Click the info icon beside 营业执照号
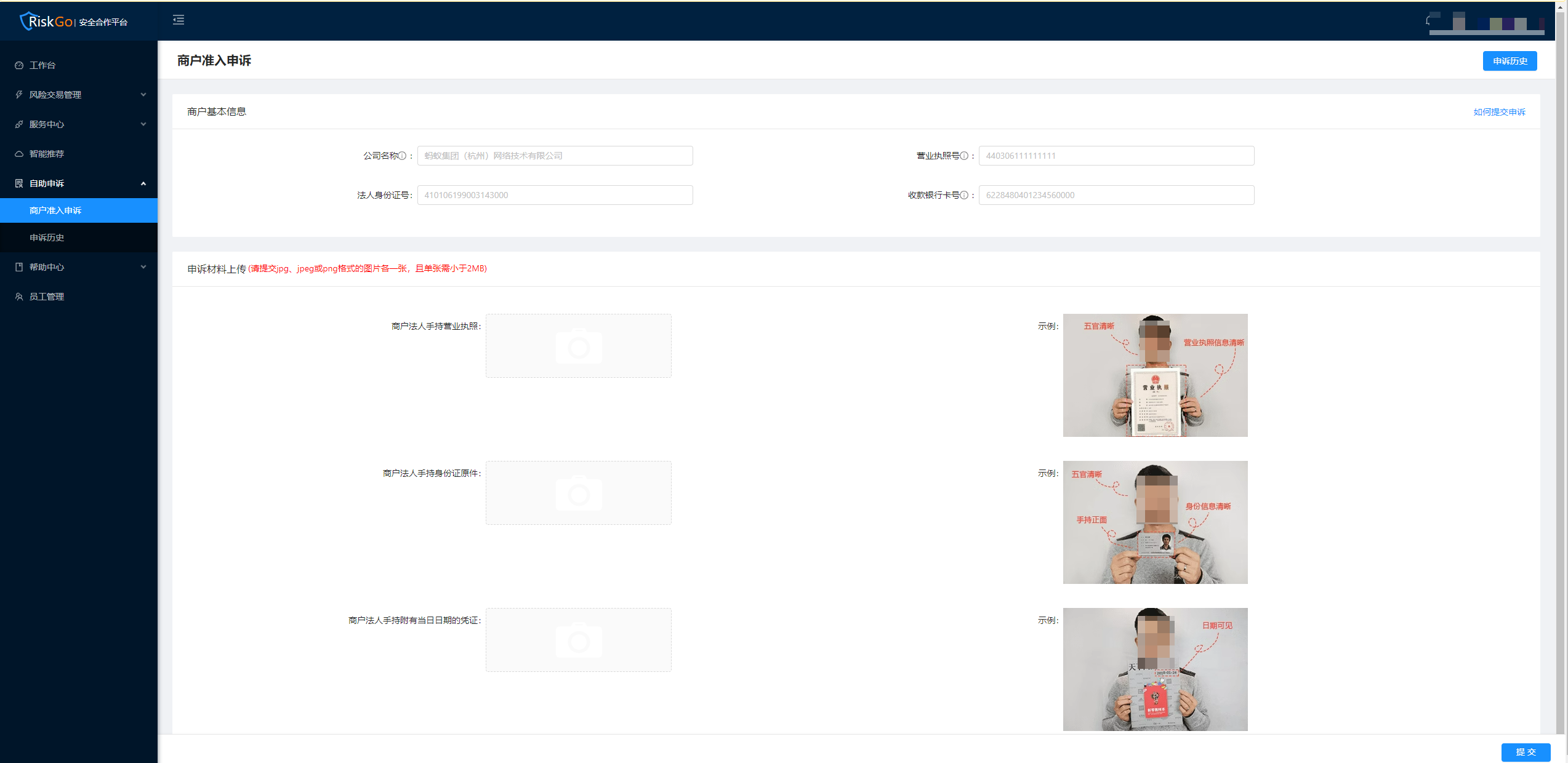Screen dimensions: 1568x763 tap(964, 156)
